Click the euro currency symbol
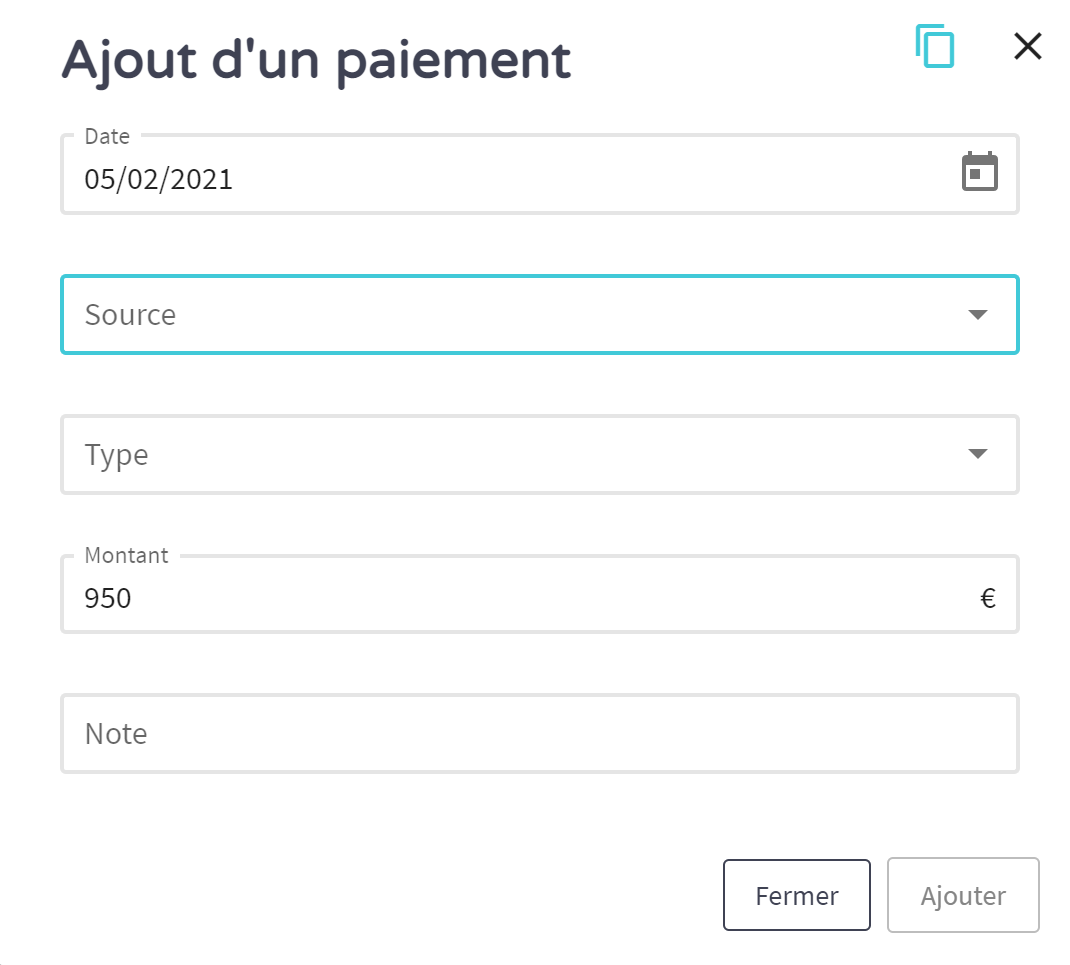 tap(988, 599)
